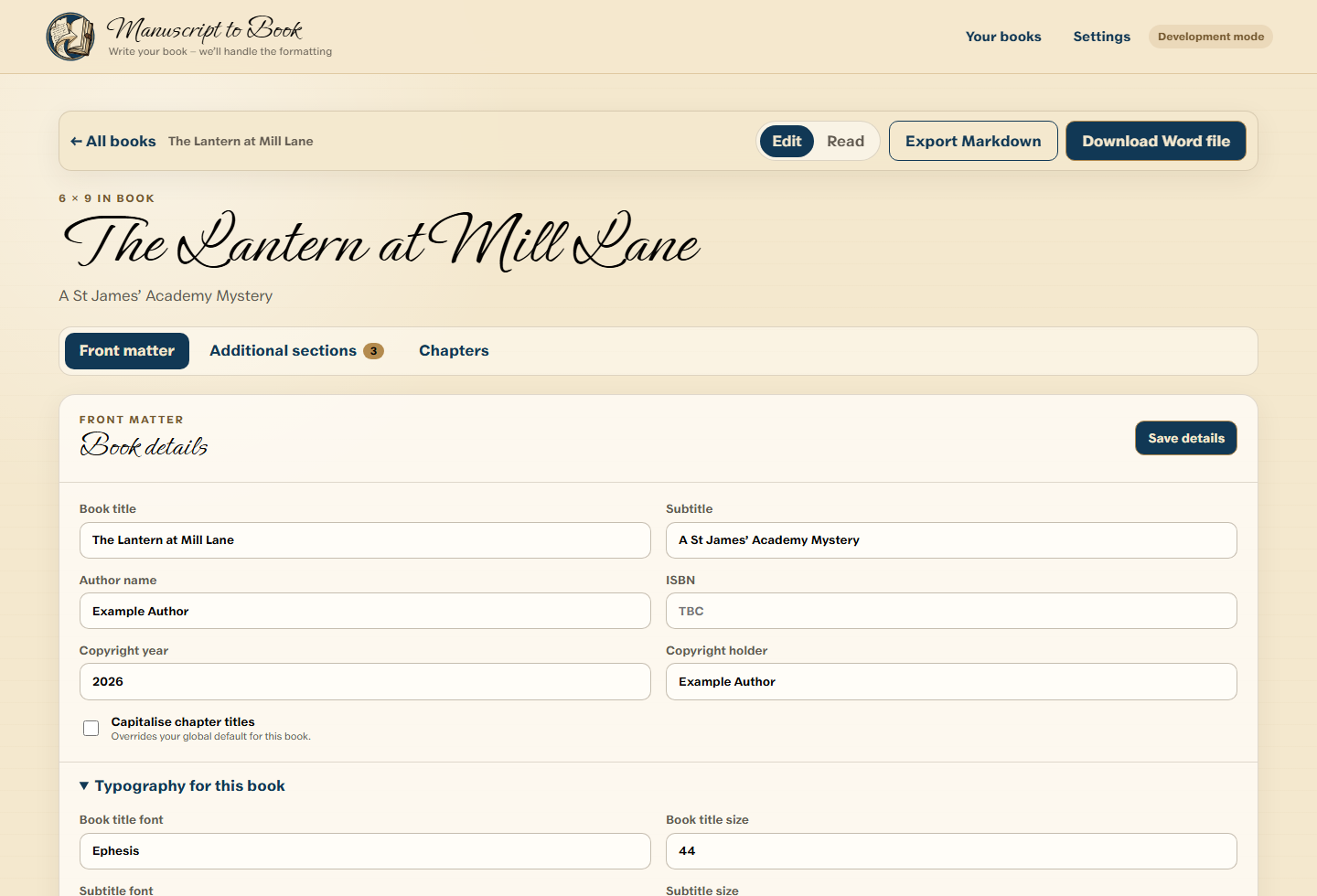Click the Save details button
The width and height of the screenshot is (1317, 896).
[x=1186, y=438]
